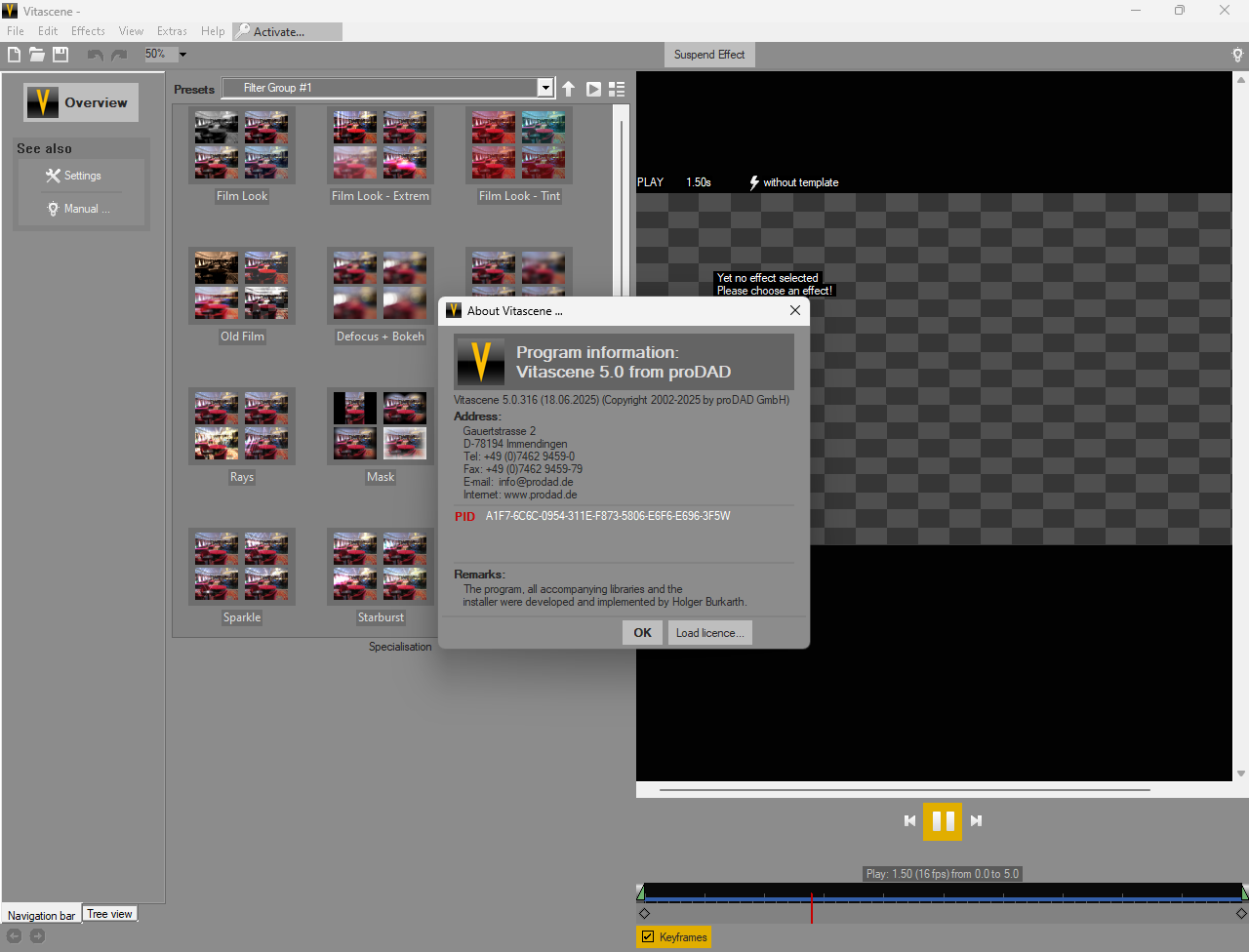Screen dimensions: 1249x952
Task: Click the left diamond keyframe marker
Action: [x=644, y=914]
